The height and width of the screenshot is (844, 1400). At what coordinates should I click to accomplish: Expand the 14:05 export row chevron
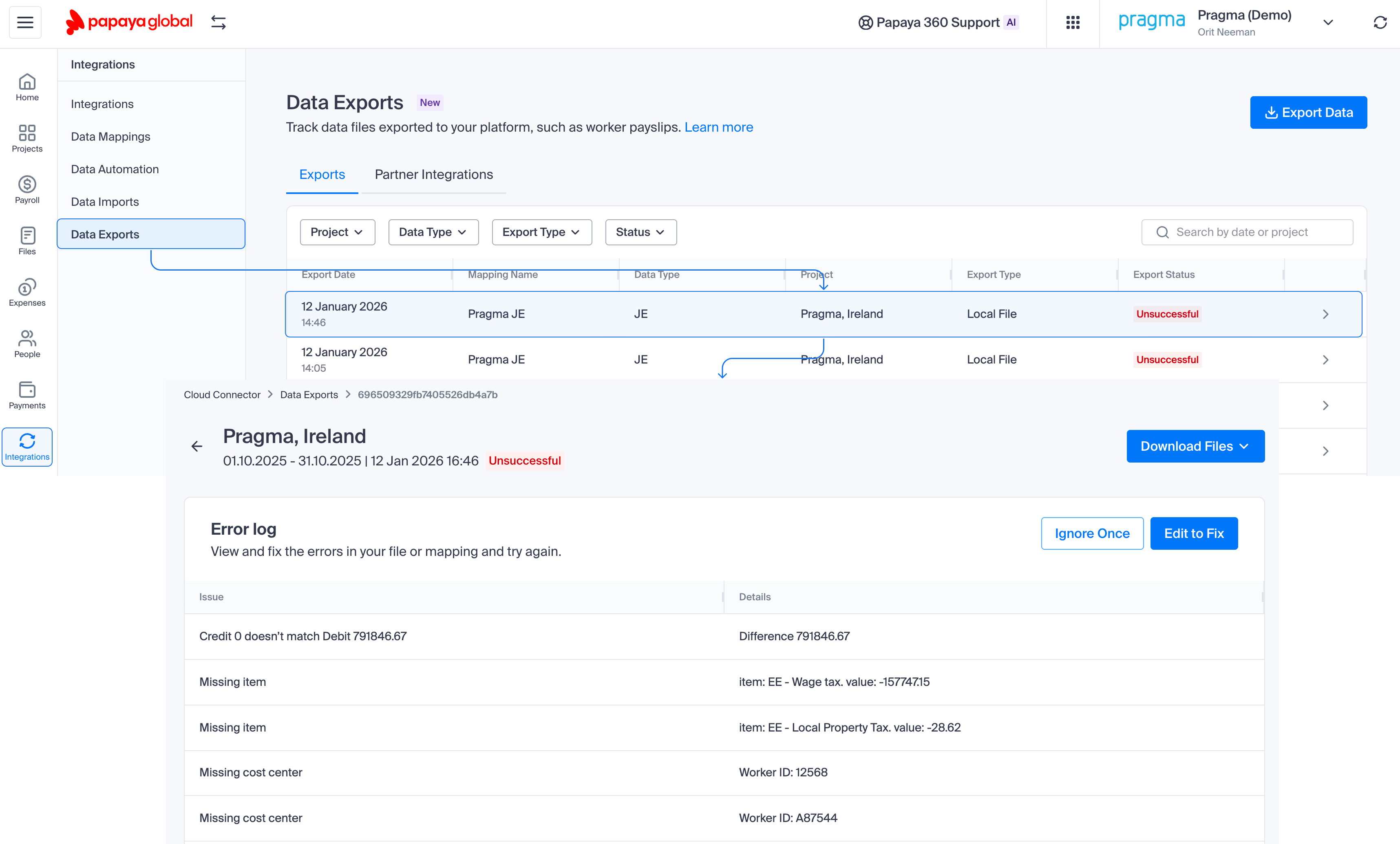coord(1325,359)
